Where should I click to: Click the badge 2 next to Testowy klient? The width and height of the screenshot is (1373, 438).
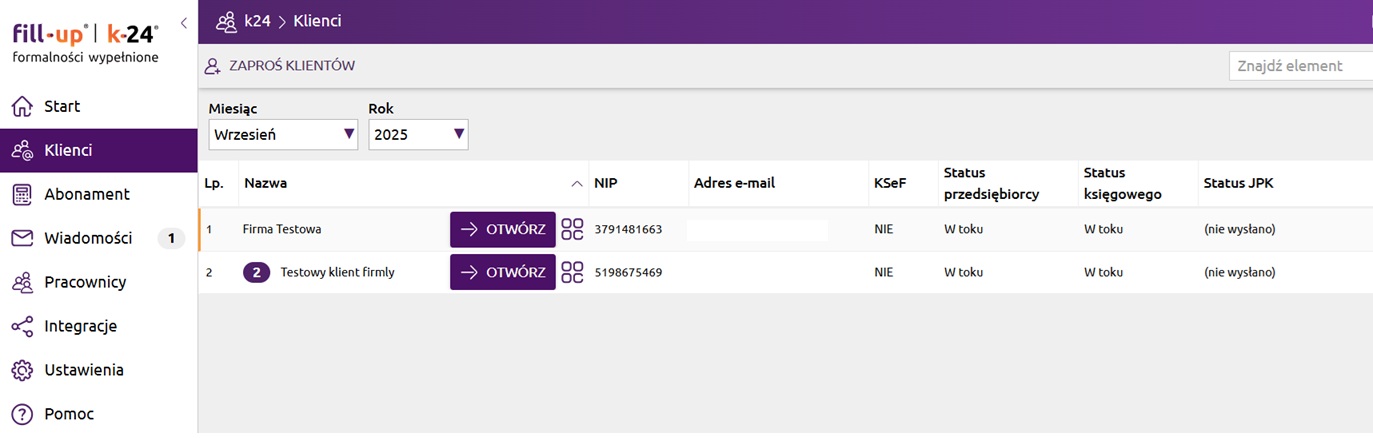[257, 272]
